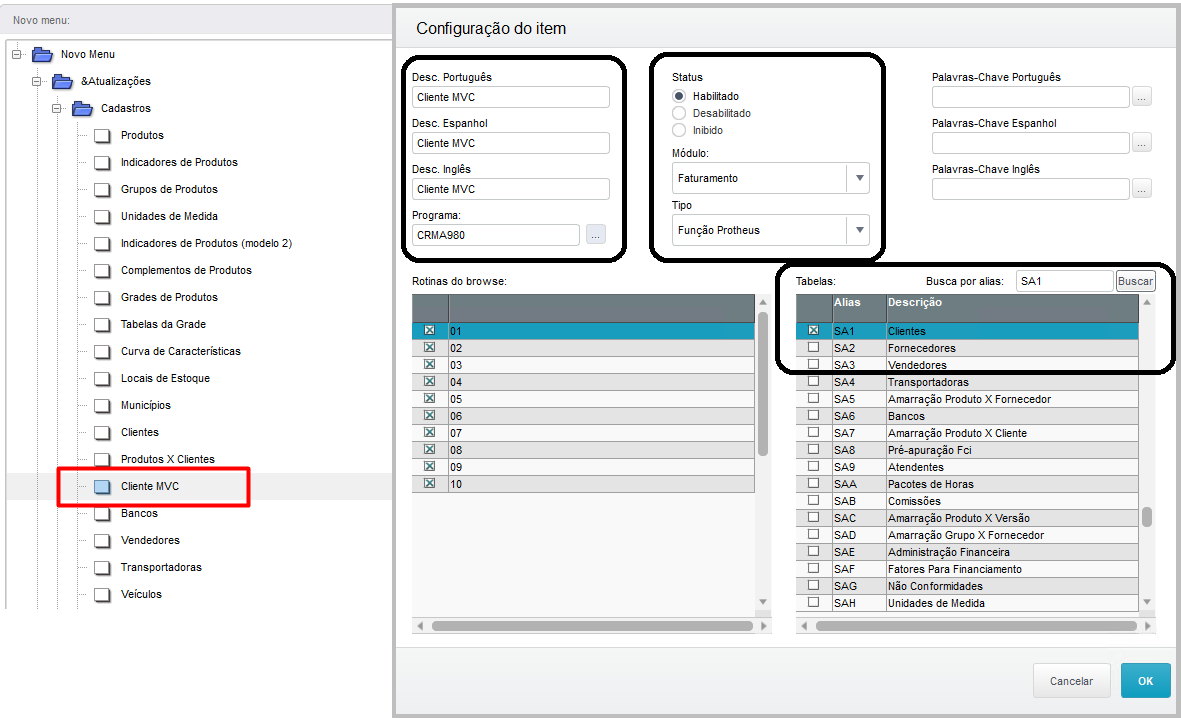Select the Unidades de Medida menu item
Image resolution: width=1181 pixels, height=718 pixels.
tap(169, 216)
